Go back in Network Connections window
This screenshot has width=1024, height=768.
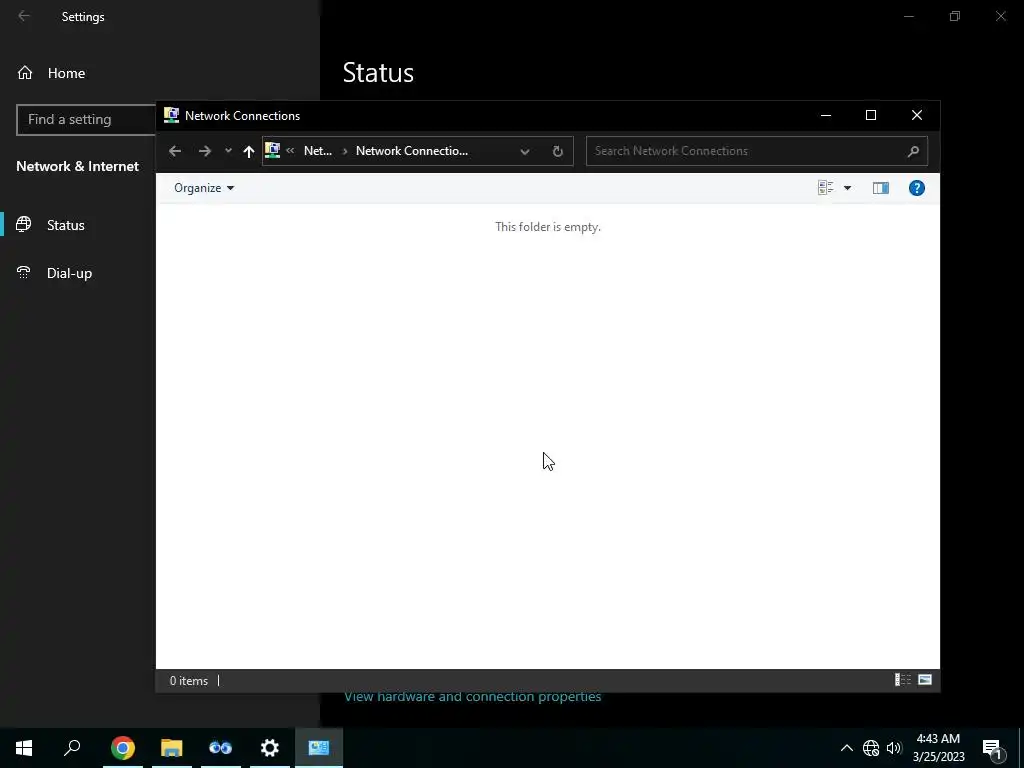pyautogui.click(x=174, y=151)
